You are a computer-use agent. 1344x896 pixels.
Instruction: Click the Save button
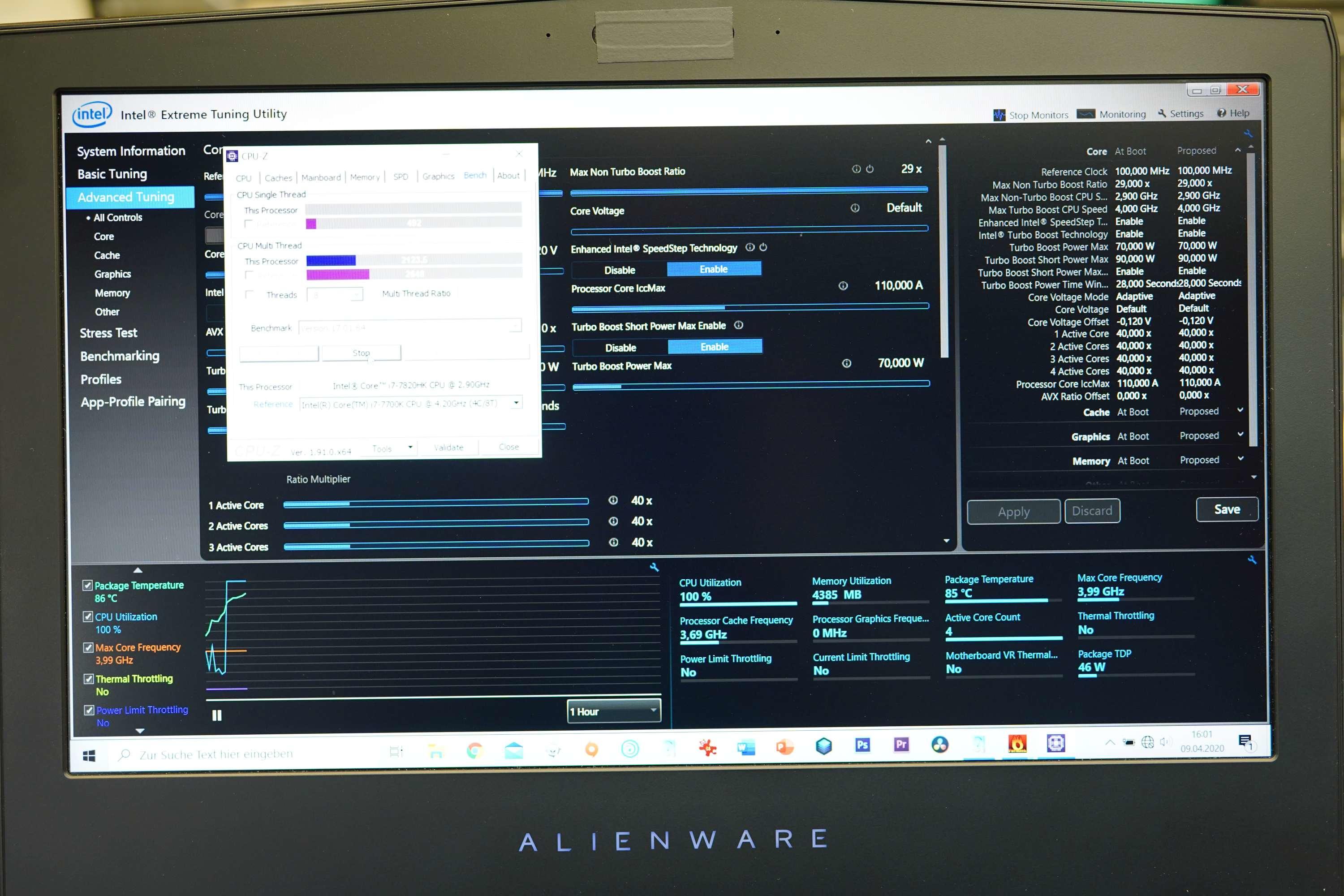tap(1227, 509)
